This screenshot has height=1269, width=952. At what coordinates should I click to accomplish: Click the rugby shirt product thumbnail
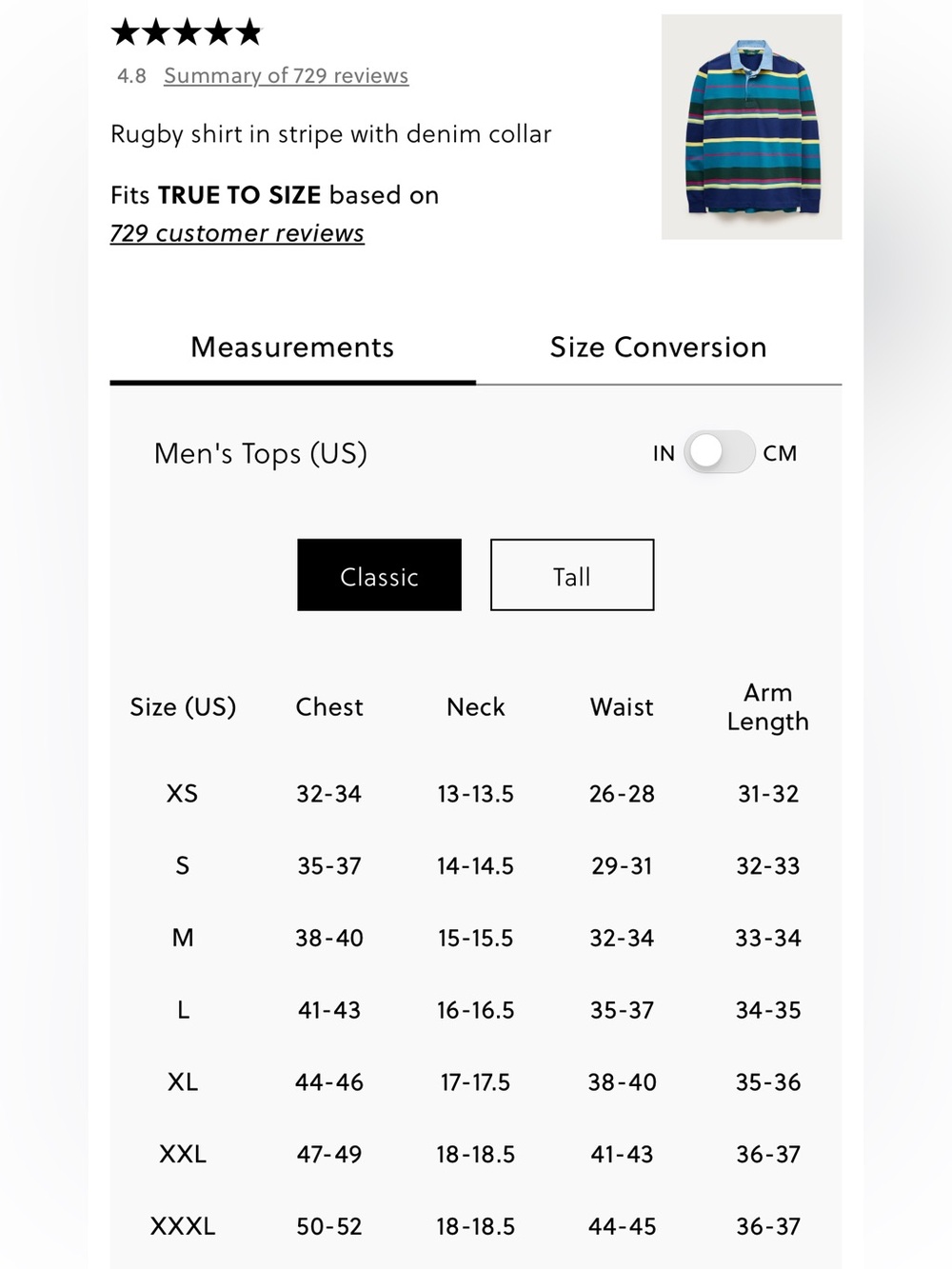tap(751, 127)
